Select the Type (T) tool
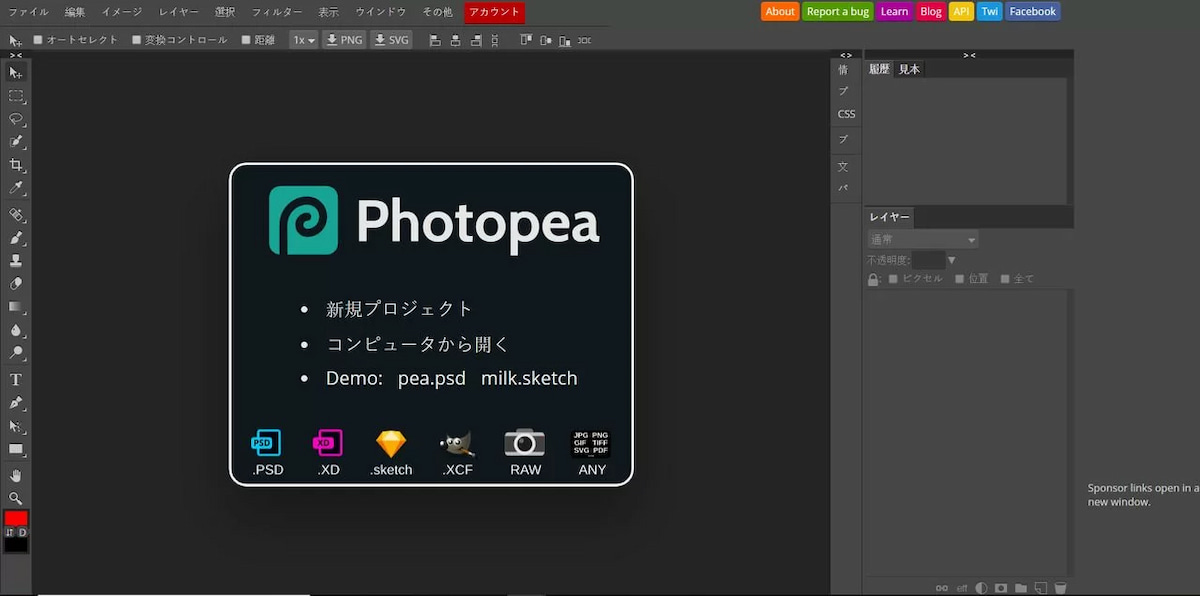 (16, 379)
